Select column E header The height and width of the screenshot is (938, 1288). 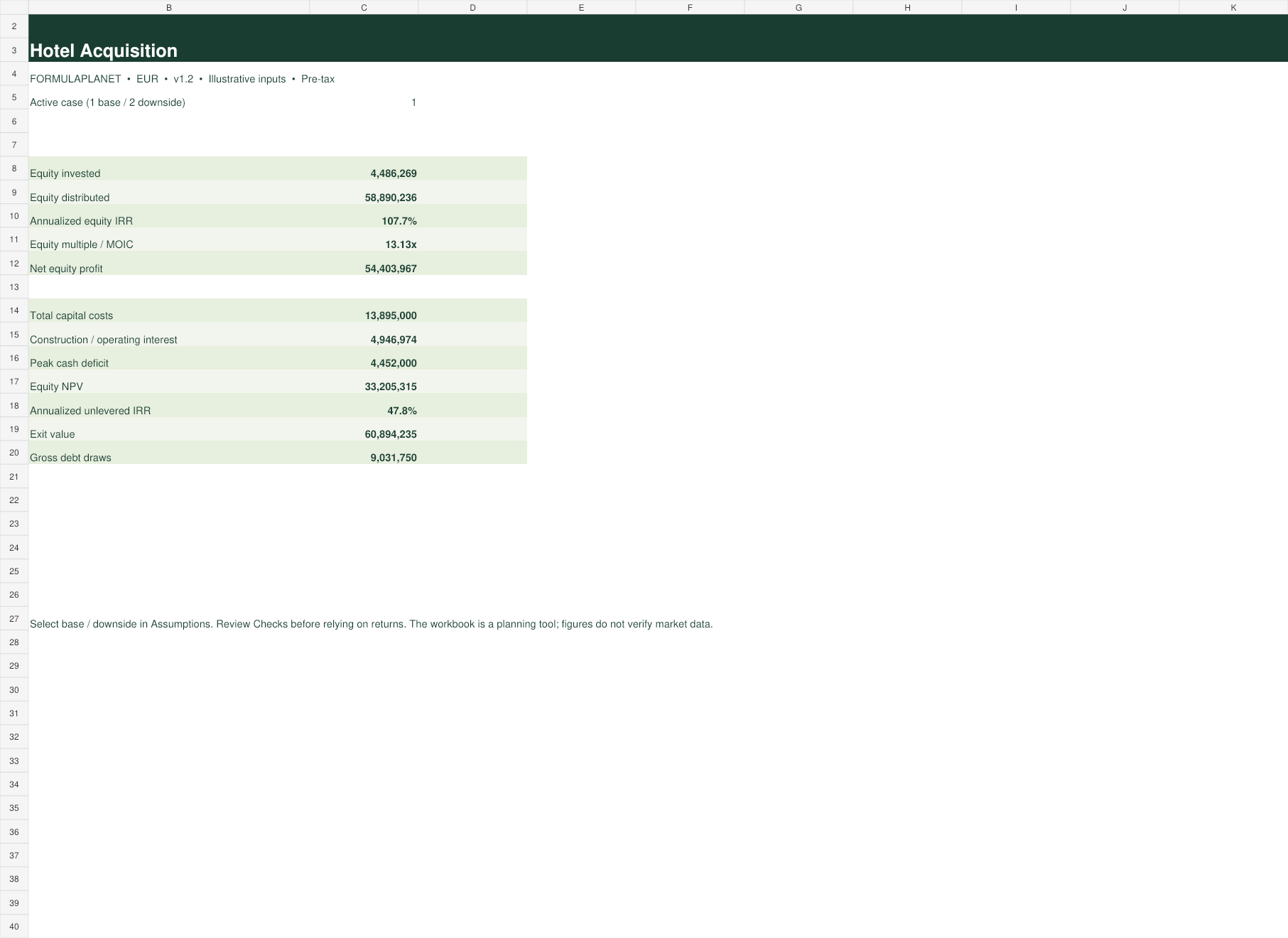(x=581, y=7)
